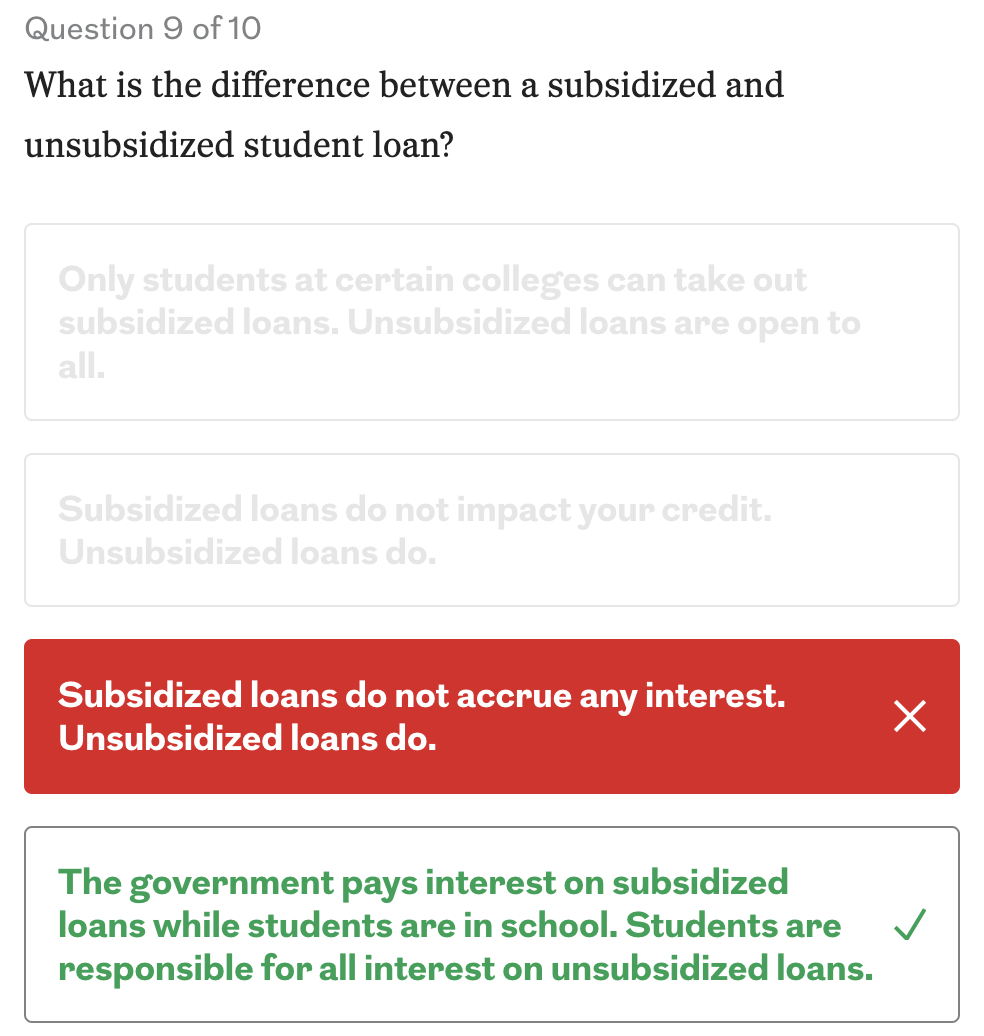Click the green checkmark icon
The height and width of the screenshot is (1036, 984).
click(909, 926)
